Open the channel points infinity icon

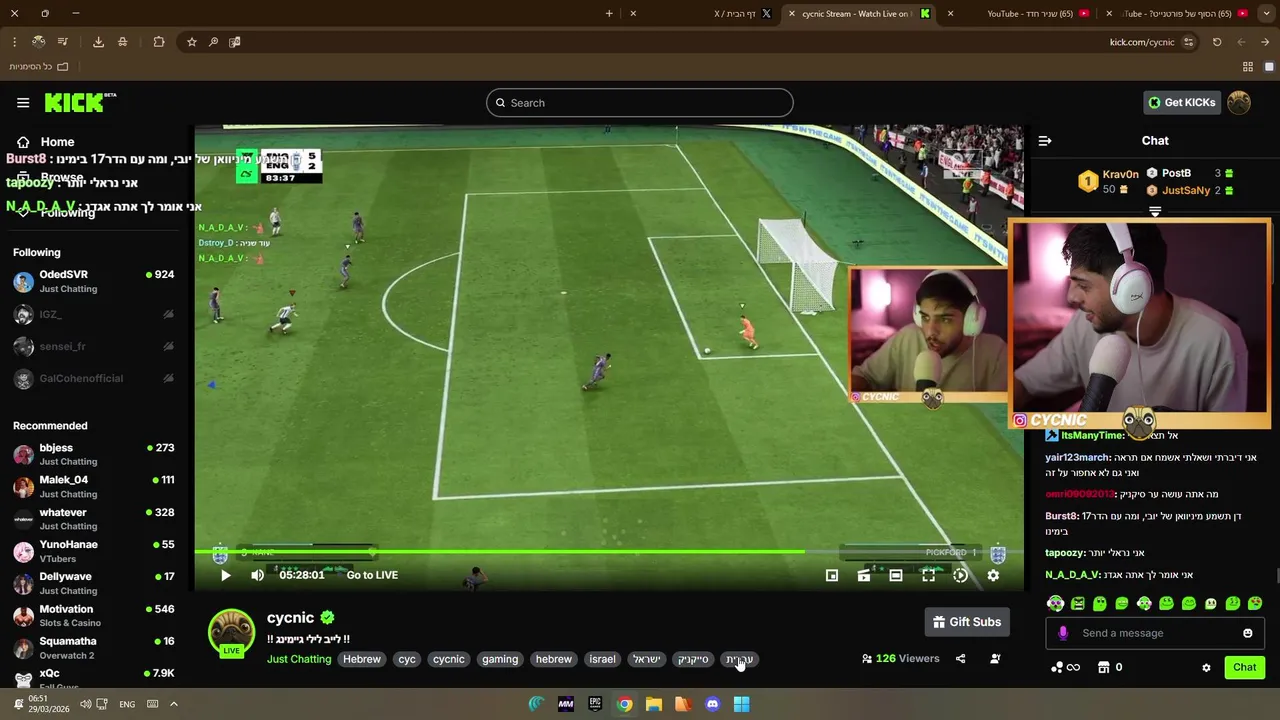[x=1066, y=667]
